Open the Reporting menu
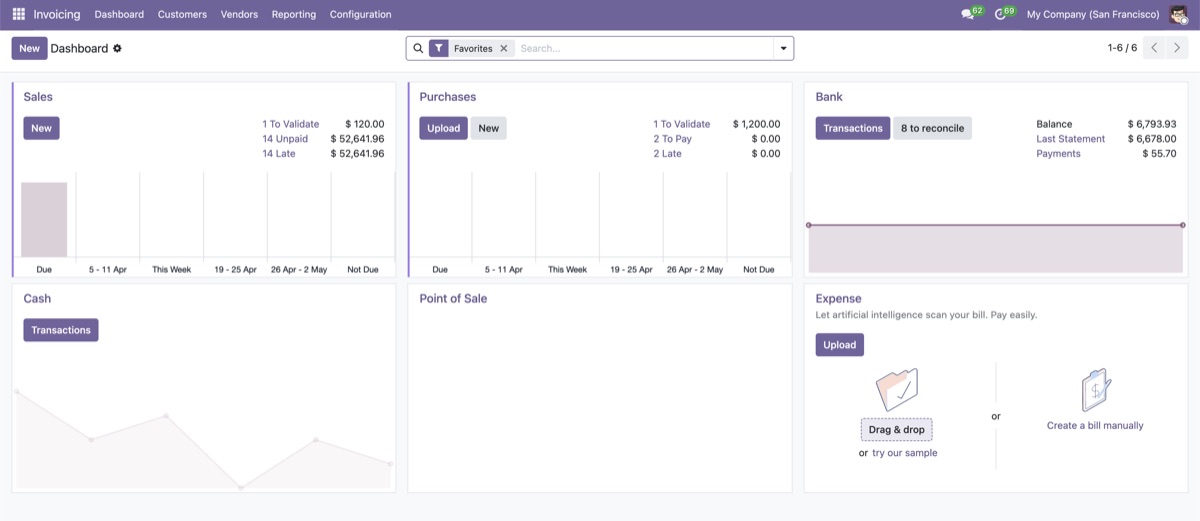This screenshot has height=521, width=1200. click(294, 15)
